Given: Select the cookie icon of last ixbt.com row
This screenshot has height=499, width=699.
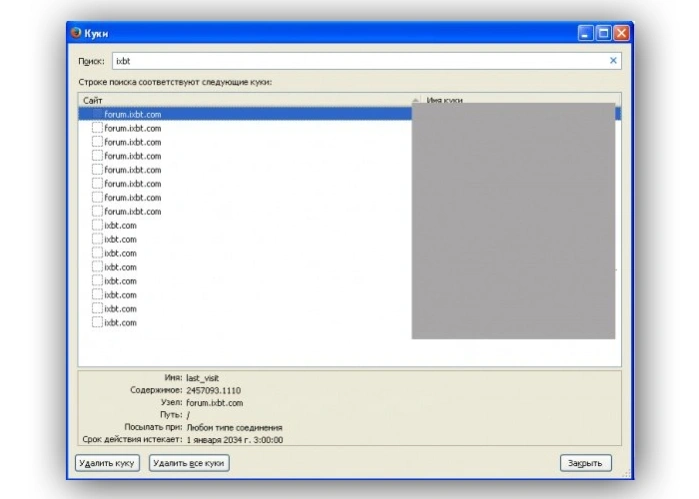Looking at the screenshot, I should [x=97, y=322].
